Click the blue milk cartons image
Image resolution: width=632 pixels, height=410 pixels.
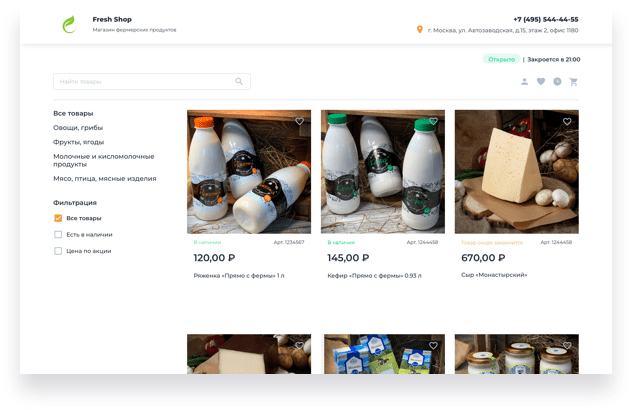click(385, 354)
